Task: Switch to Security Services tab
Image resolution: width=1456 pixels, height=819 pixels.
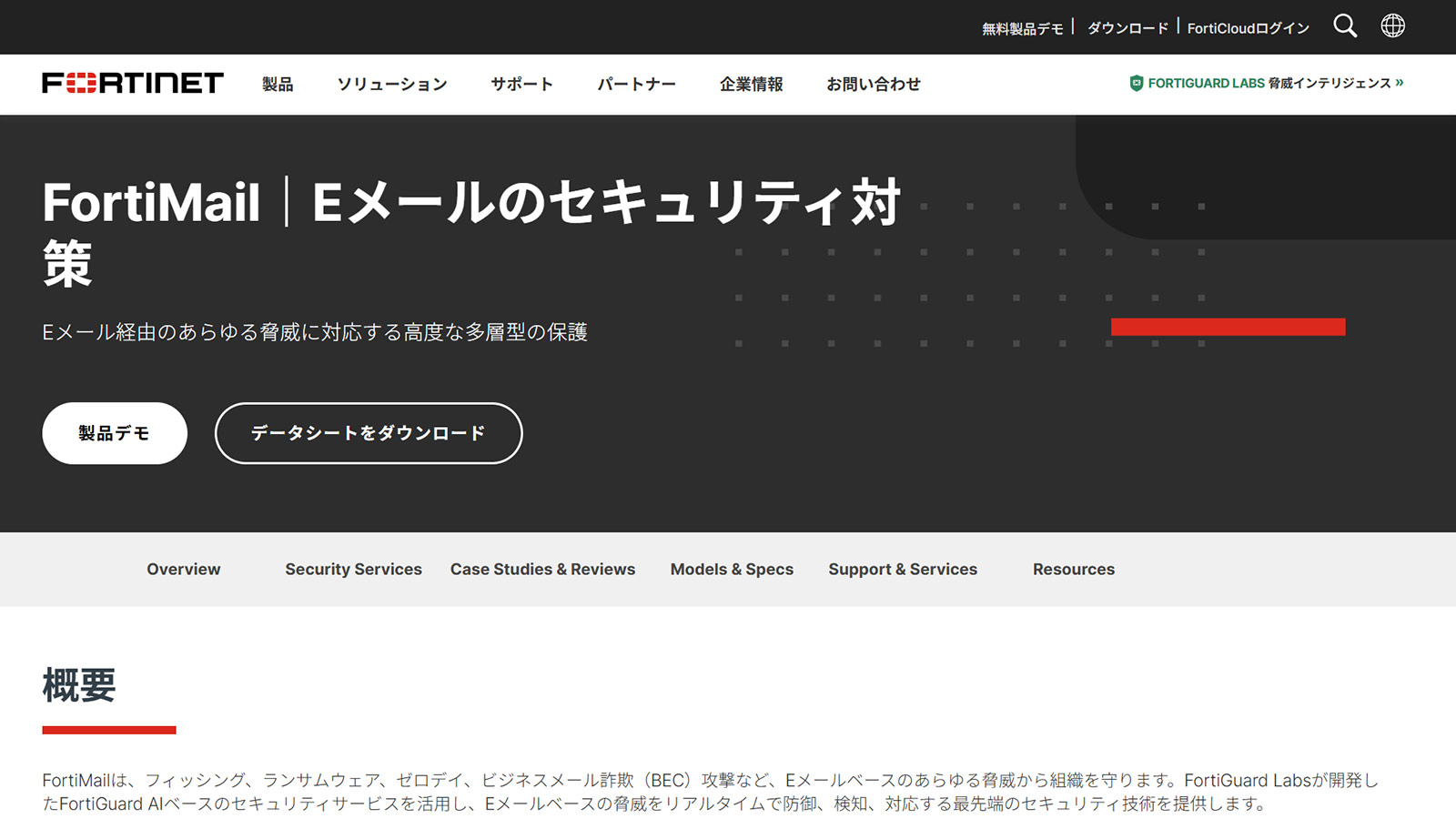Action: (x=353, y=569)
